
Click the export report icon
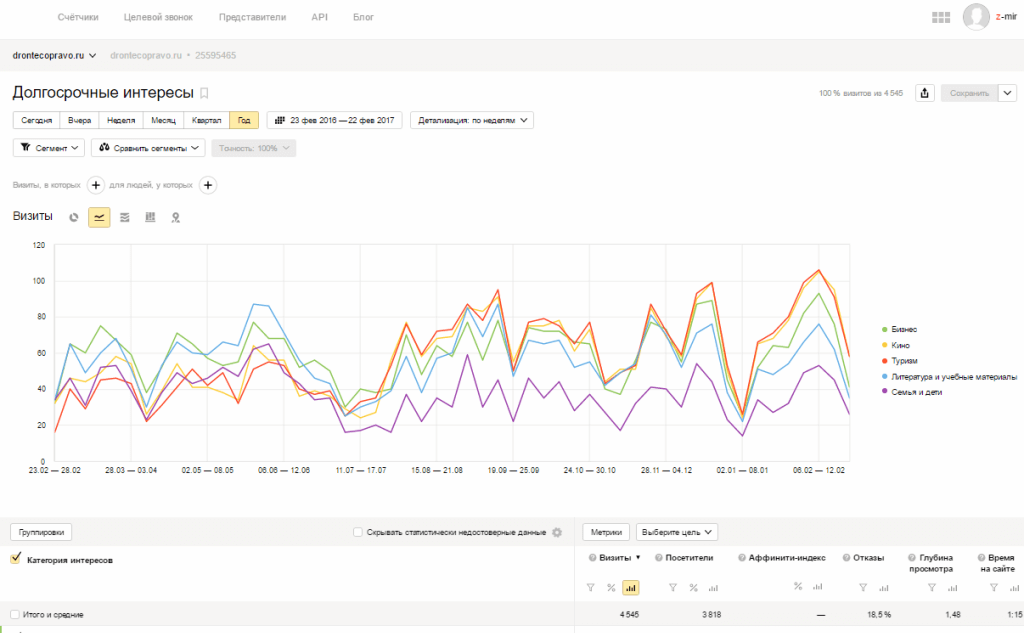[x=925, y=93]
